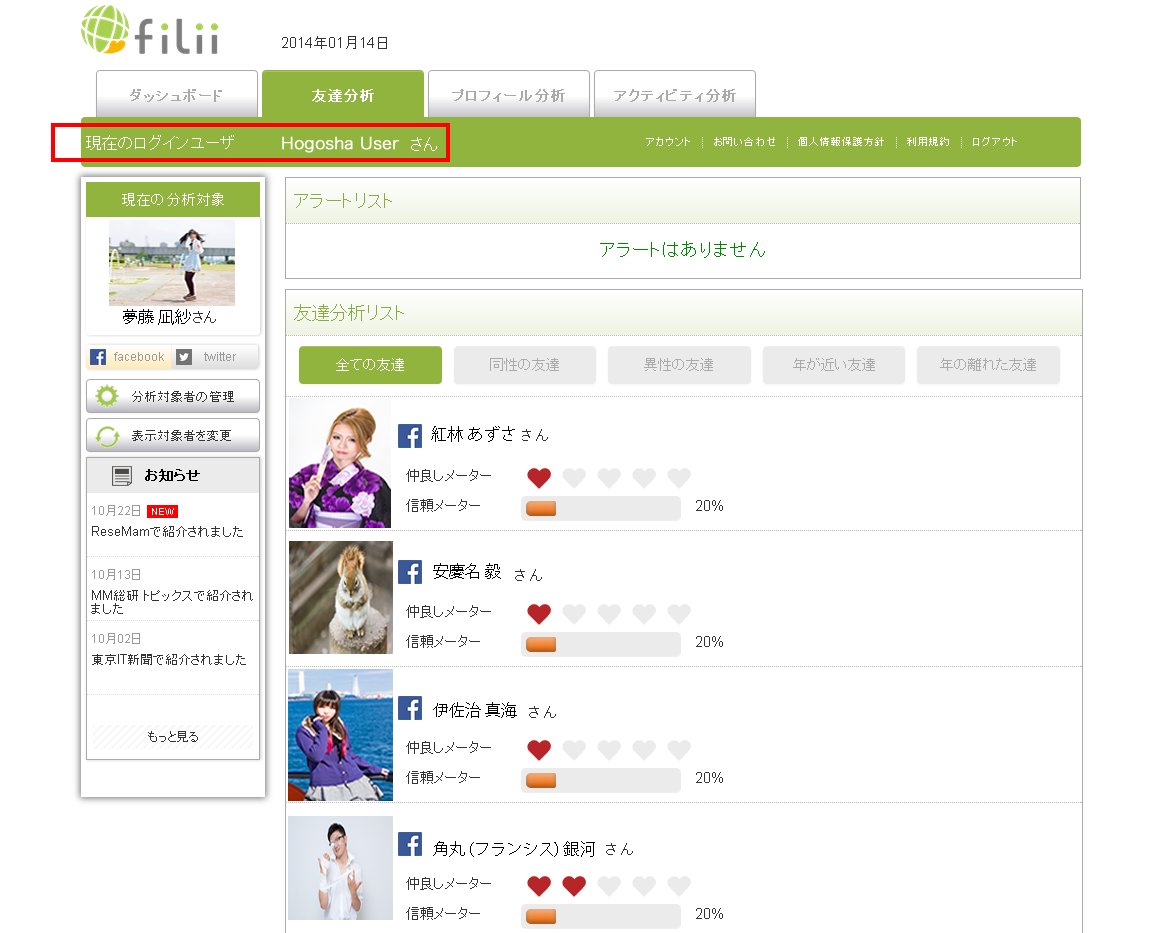
Task: Filter friends by 年の離れた友達
Action: [x=987, y=365]
